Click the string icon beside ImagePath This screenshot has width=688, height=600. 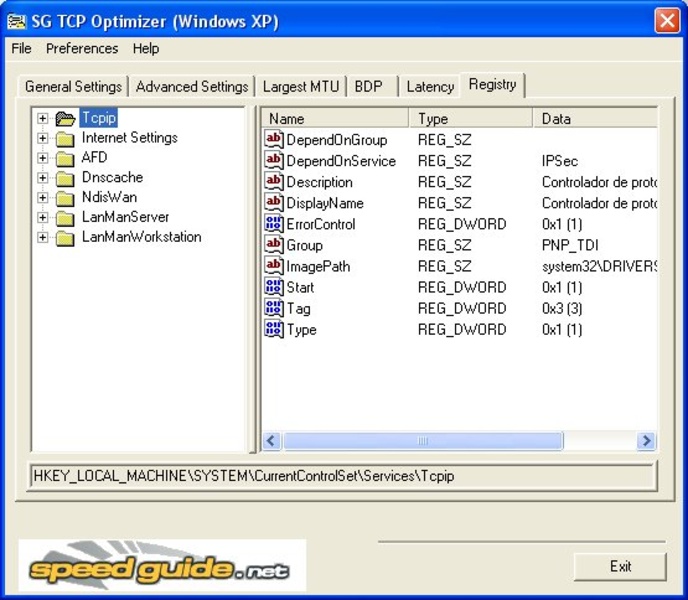274,266
